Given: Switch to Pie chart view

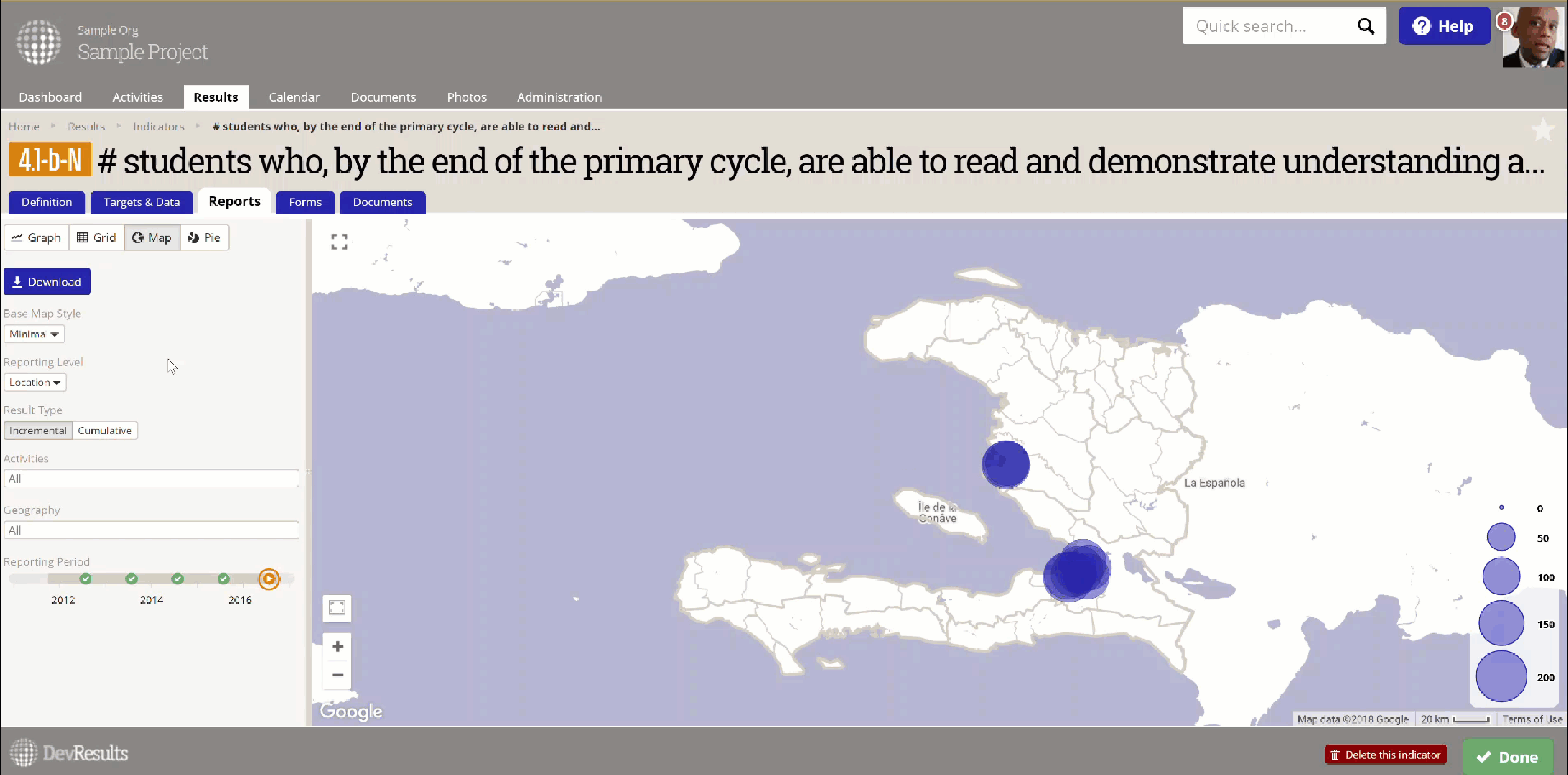Looking at the screenshot, I should [204, 237].
